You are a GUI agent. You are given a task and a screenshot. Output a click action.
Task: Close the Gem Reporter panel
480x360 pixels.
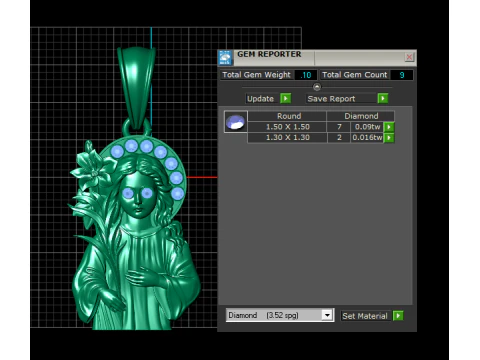pyautogui.click(x=409, y=57)
